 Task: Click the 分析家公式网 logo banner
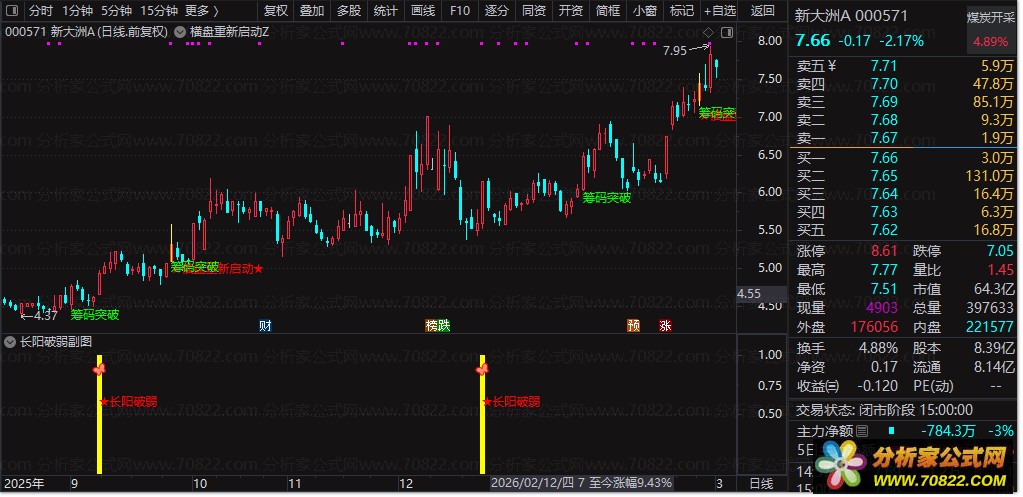point(913,468)
